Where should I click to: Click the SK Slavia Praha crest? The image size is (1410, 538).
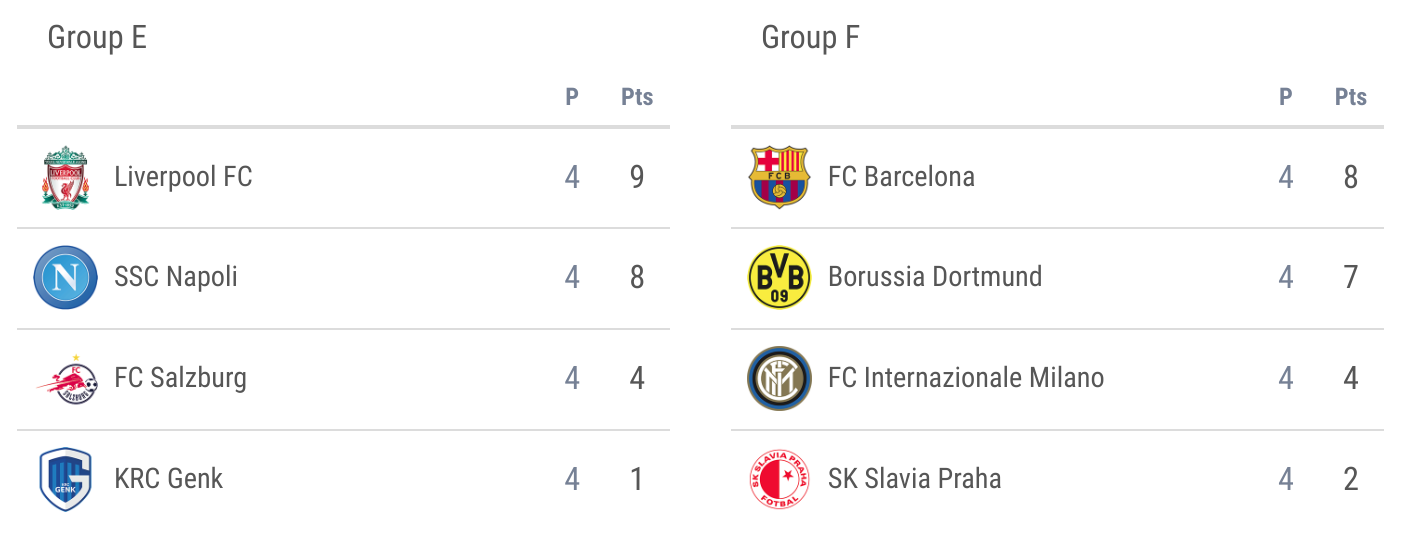(x=779, y=479)
